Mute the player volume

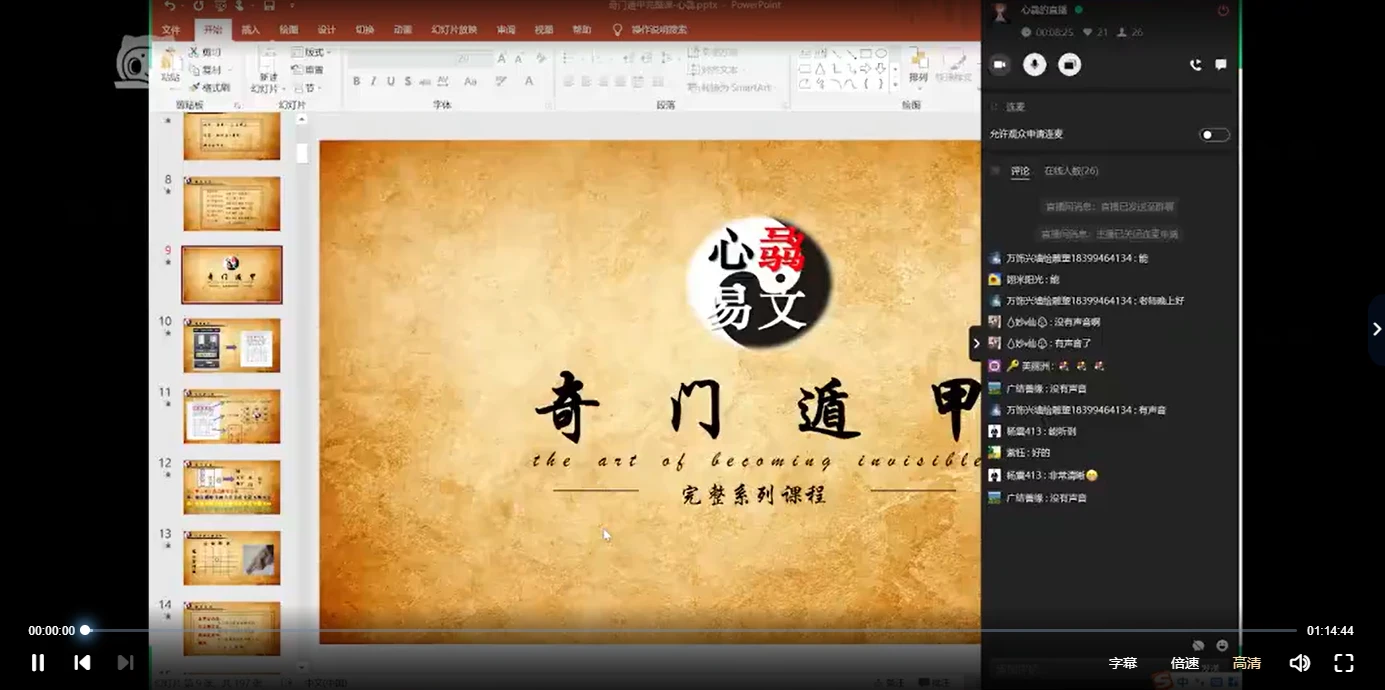[x=1299, y=663]
